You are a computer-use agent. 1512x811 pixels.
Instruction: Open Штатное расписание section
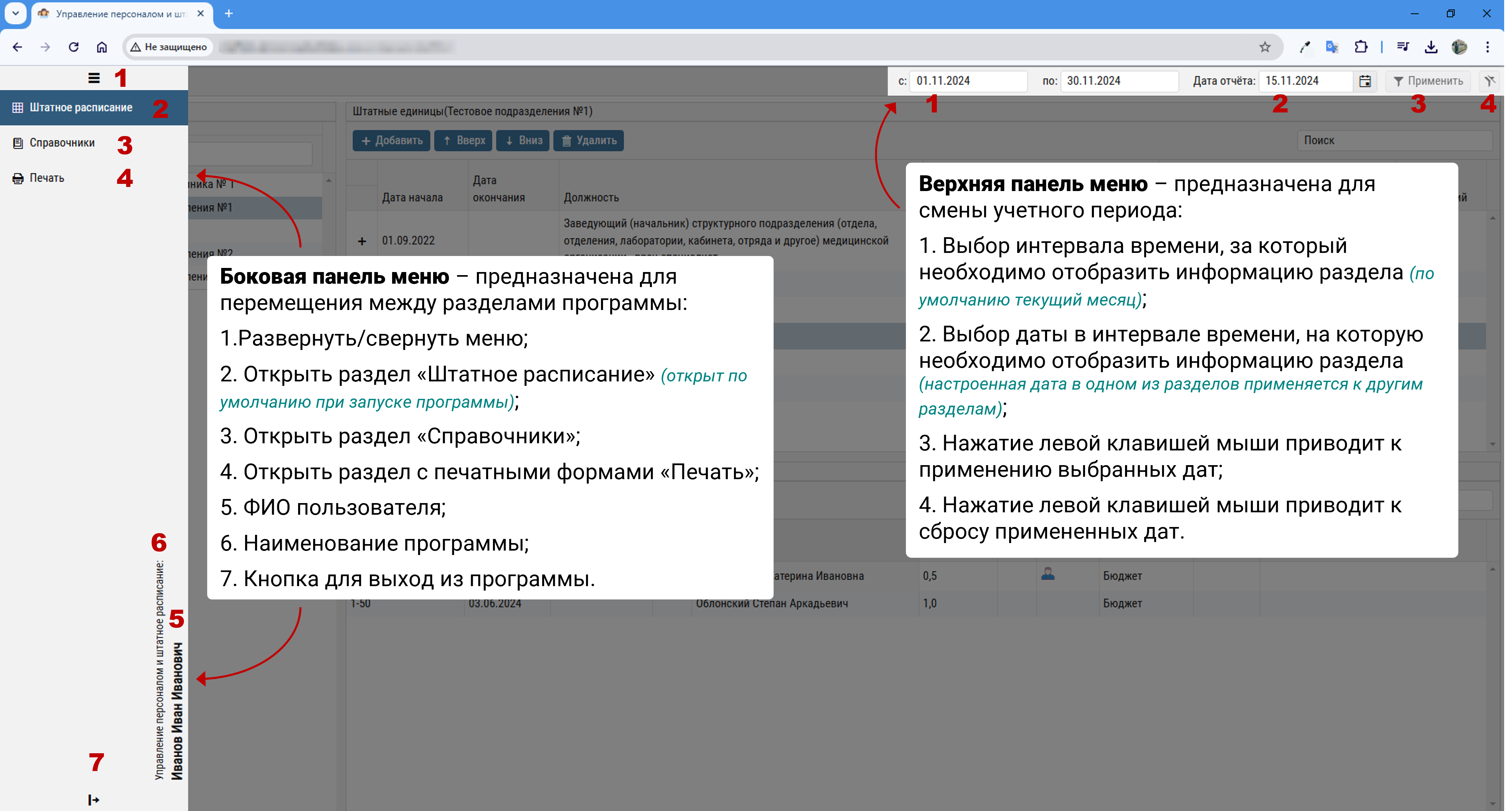(81, 107)
